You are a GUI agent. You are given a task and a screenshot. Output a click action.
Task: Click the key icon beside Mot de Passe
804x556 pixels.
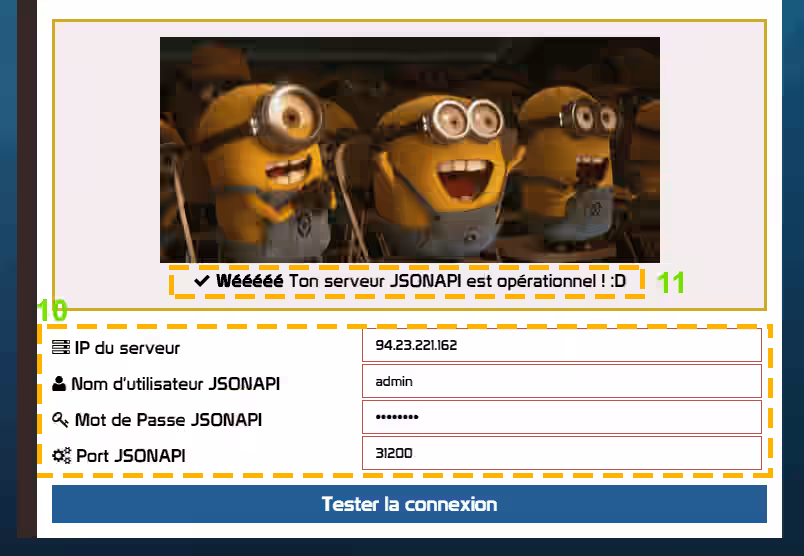[x=60, y=420]
